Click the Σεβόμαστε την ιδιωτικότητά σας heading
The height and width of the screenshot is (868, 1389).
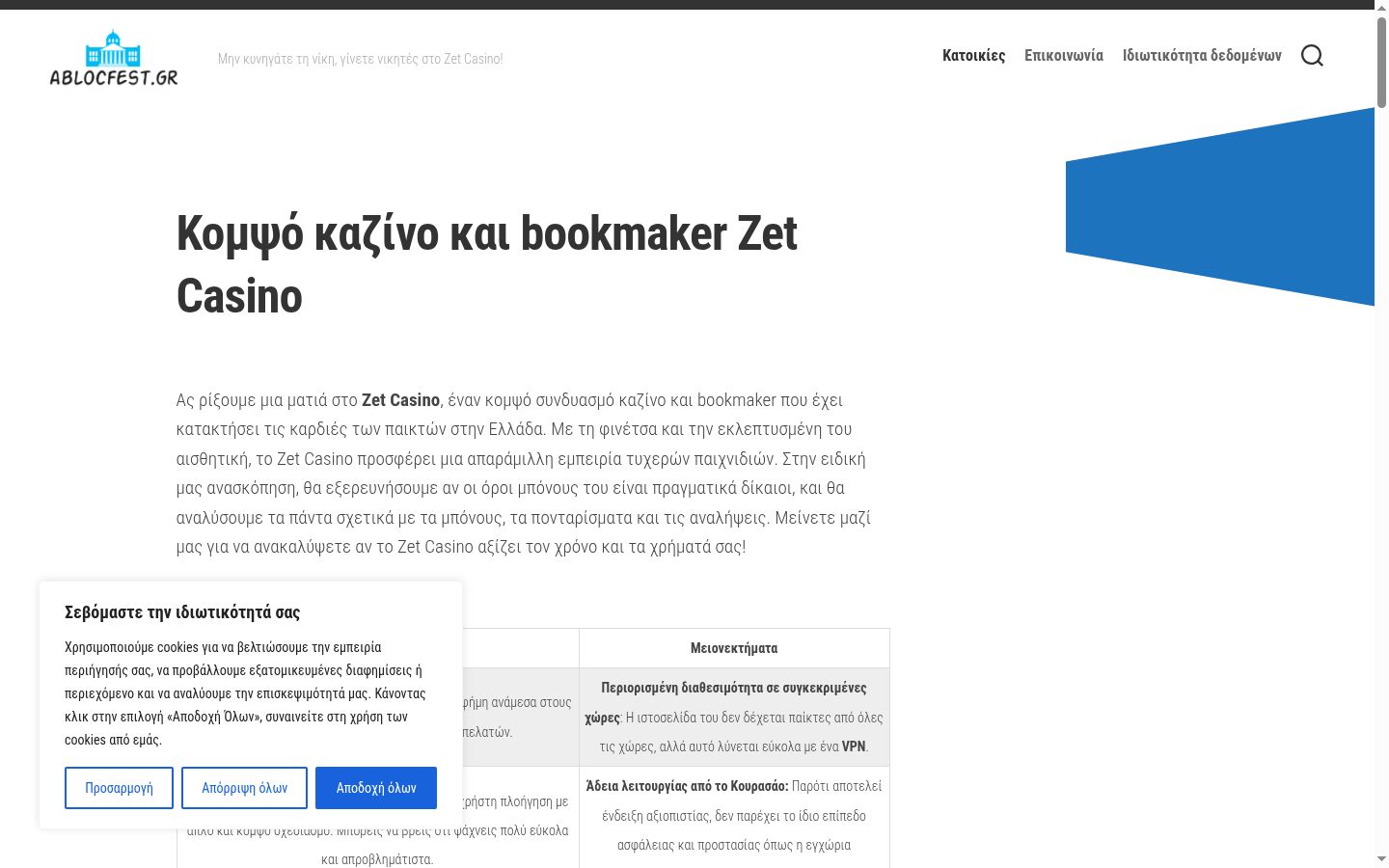point(182,612)
